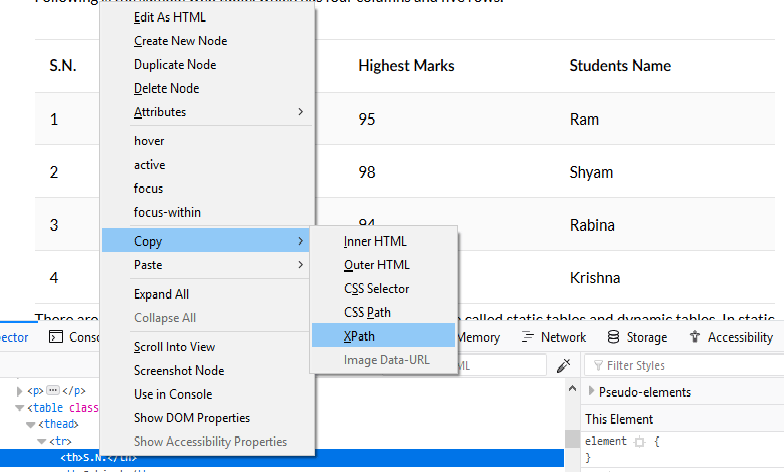Click the marks value 98
Viewport: 784px width, 472px height.
(x=366, y=172)
